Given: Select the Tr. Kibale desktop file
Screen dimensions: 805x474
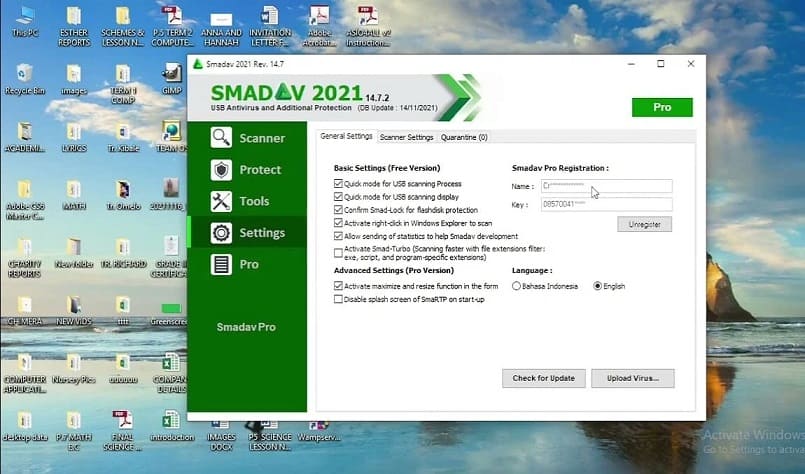Looking at the screenshot, I should point(123,138).
